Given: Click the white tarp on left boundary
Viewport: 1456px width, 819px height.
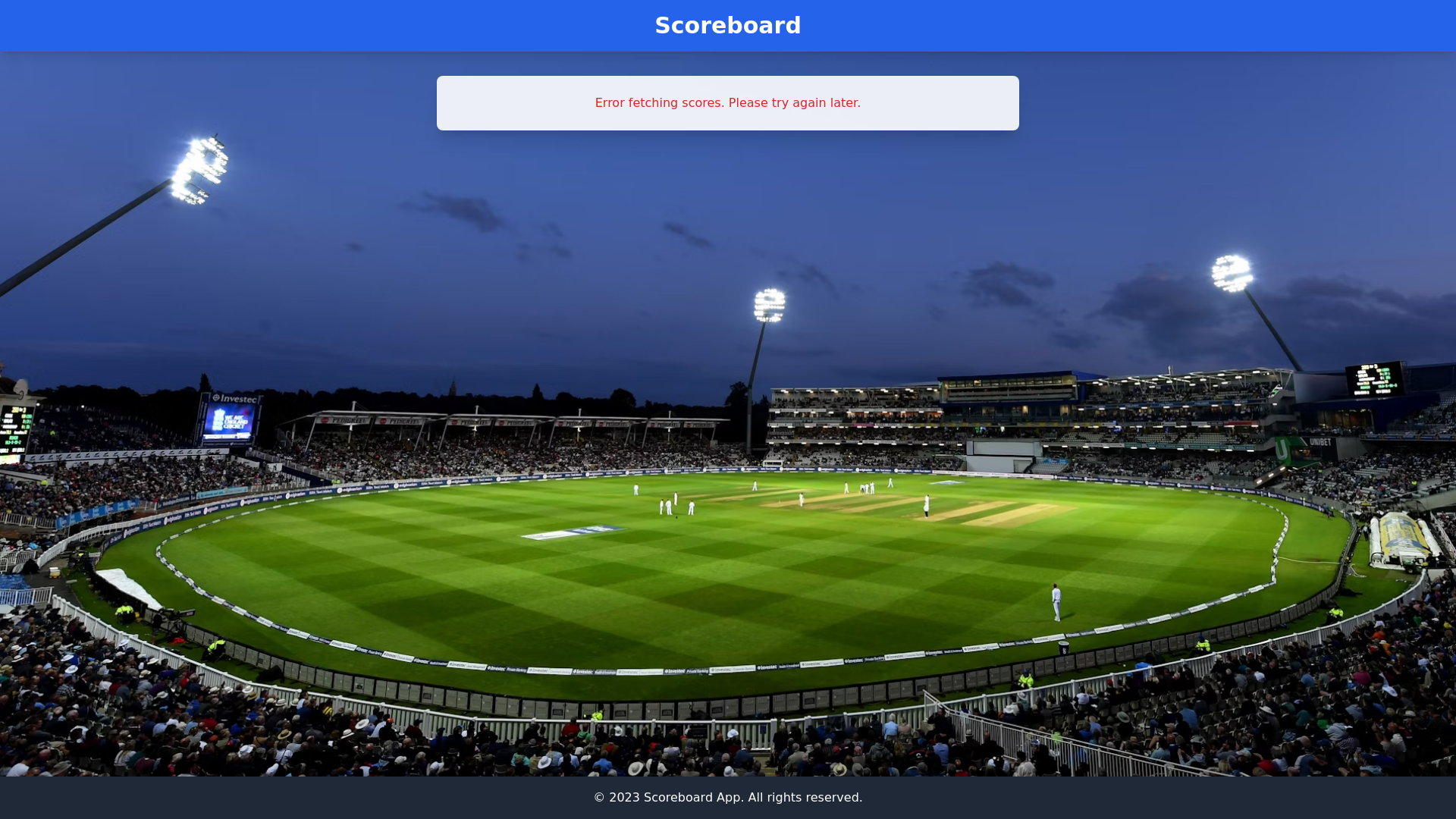Looking at the screenshot, I should coord(127,588).
